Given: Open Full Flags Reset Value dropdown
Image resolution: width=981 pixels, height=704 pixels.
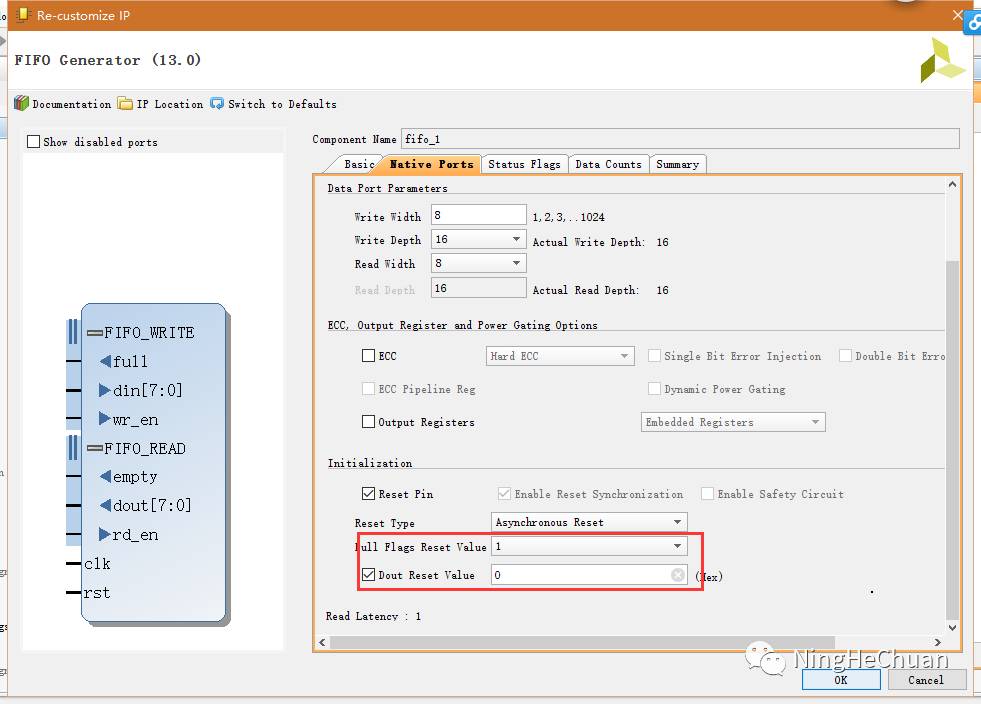Looking at the screenshot, I should 676,546.
